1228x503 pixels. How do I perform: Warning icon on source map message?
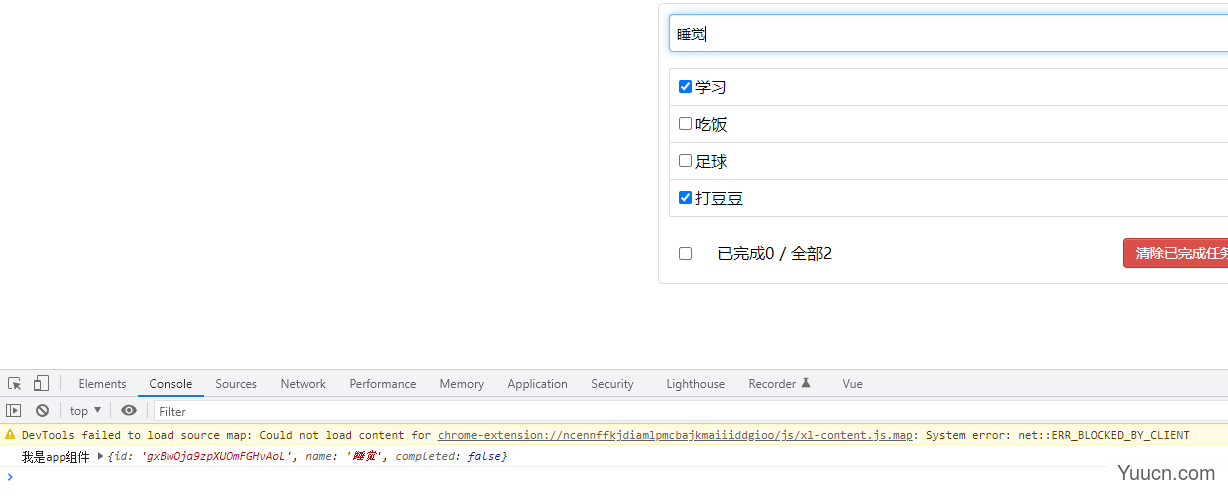point(11,435)
